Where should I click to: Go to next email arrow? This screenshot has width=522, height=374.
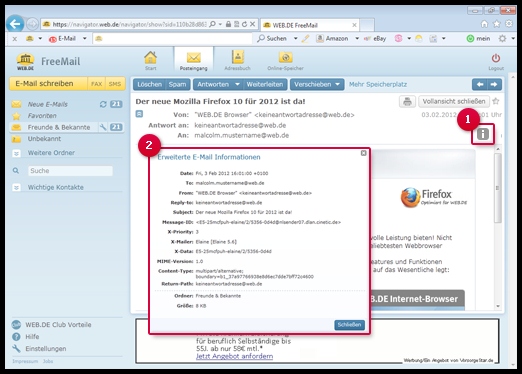[x=494, y=84]
